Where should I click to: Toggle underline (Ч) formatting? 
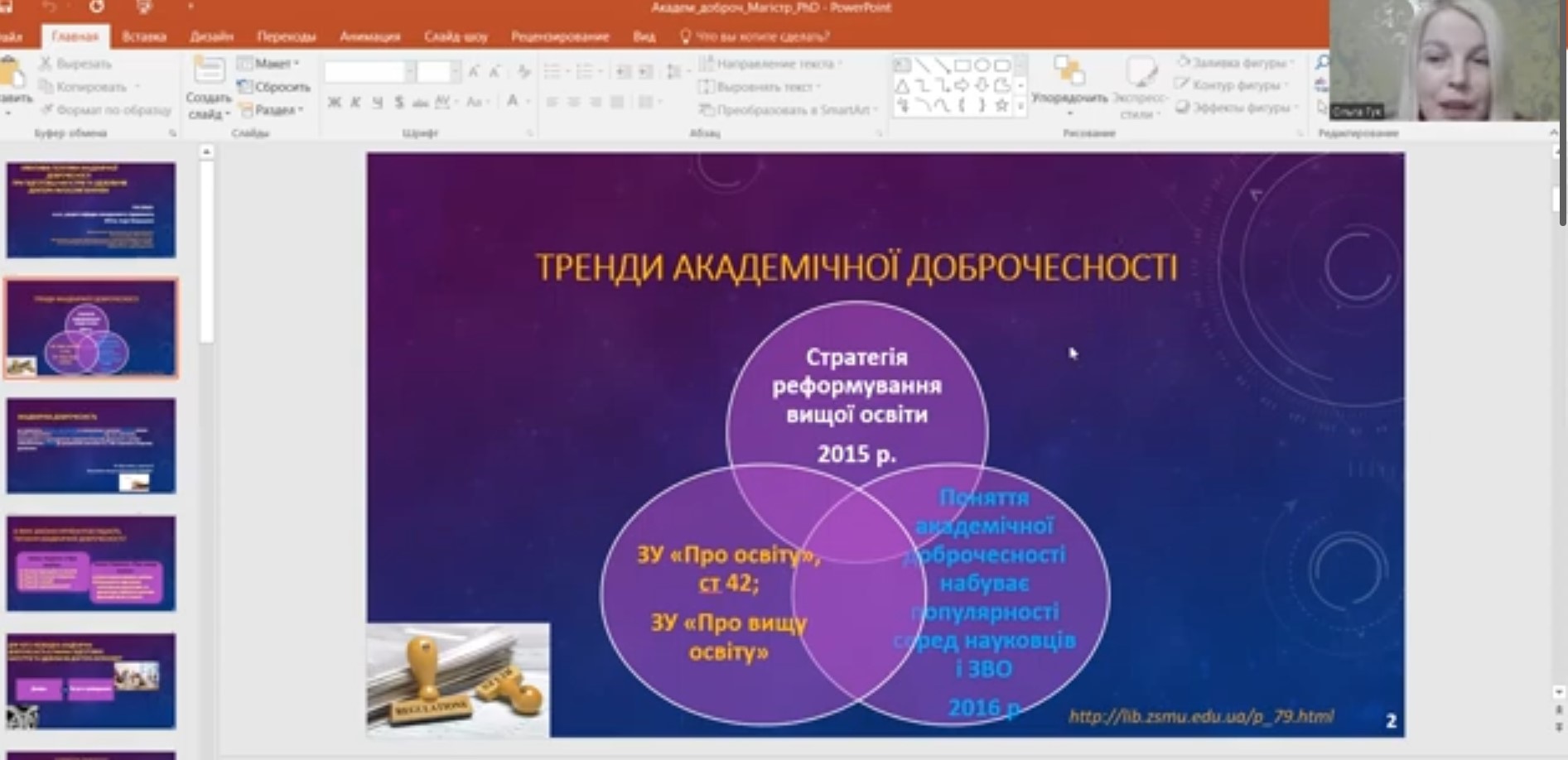pyautogui.click(x=377, y=102)
